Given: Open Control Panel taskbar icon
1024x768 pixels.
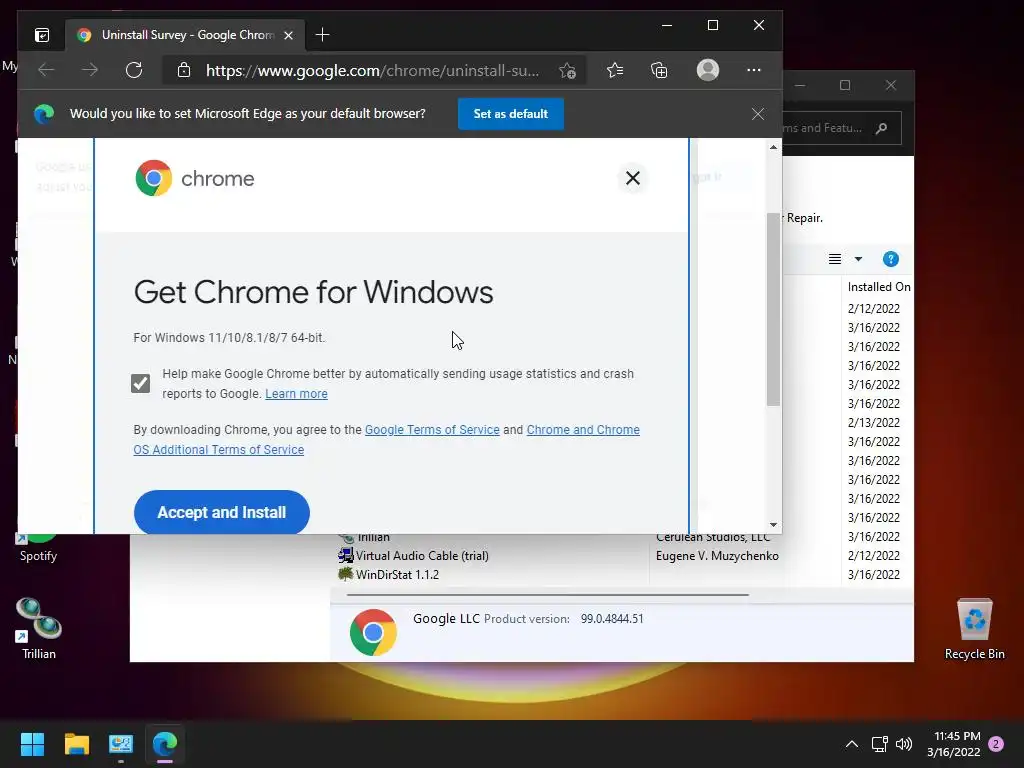Looking at the screenshot, I should 121,744.
